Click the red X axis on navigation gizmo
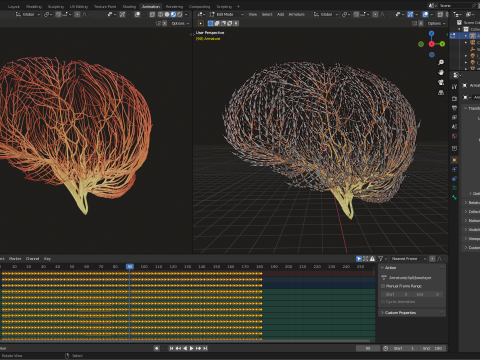 (432, 44)
